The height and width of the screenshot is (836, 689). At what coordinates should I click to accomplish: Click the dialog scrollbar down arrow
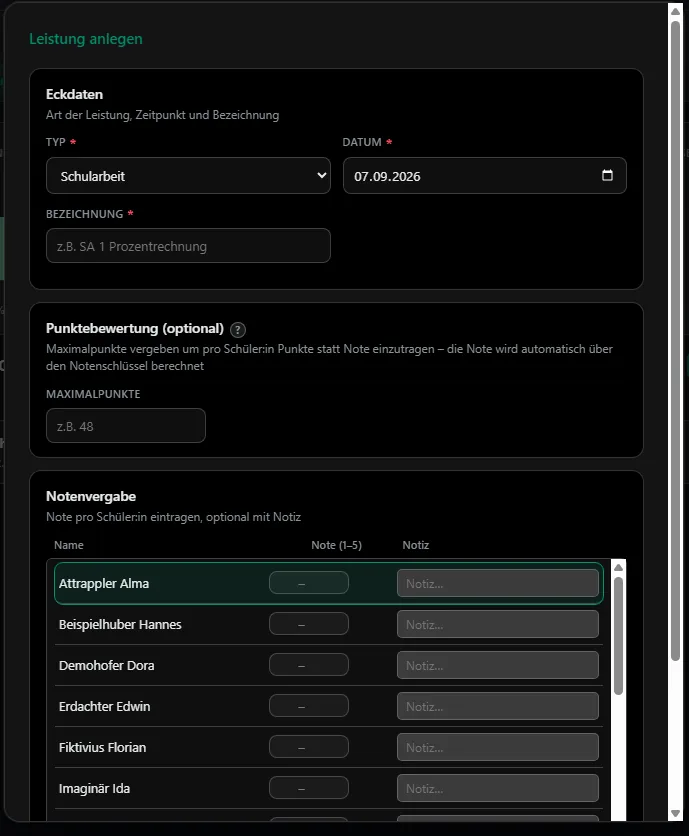(675, 814)
